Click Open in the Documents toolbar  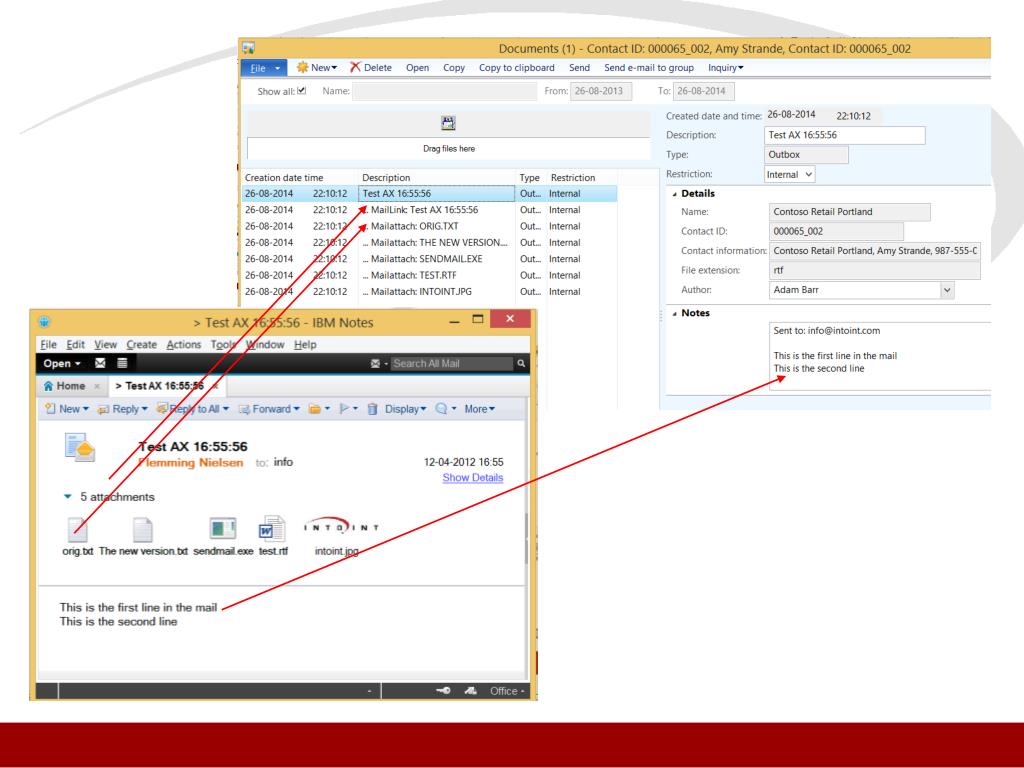(x=417, y=67)
